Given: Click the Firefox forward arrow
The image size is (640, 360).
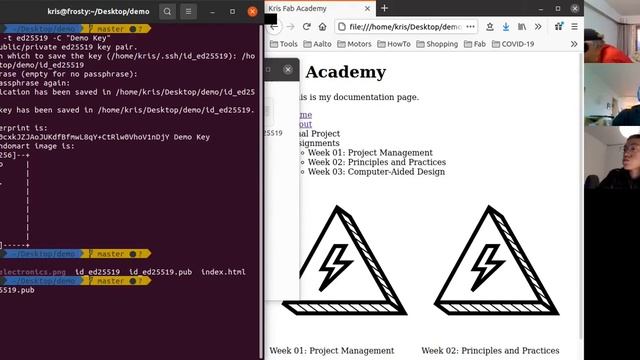Looking at the screenshot, I should [291, 27].
